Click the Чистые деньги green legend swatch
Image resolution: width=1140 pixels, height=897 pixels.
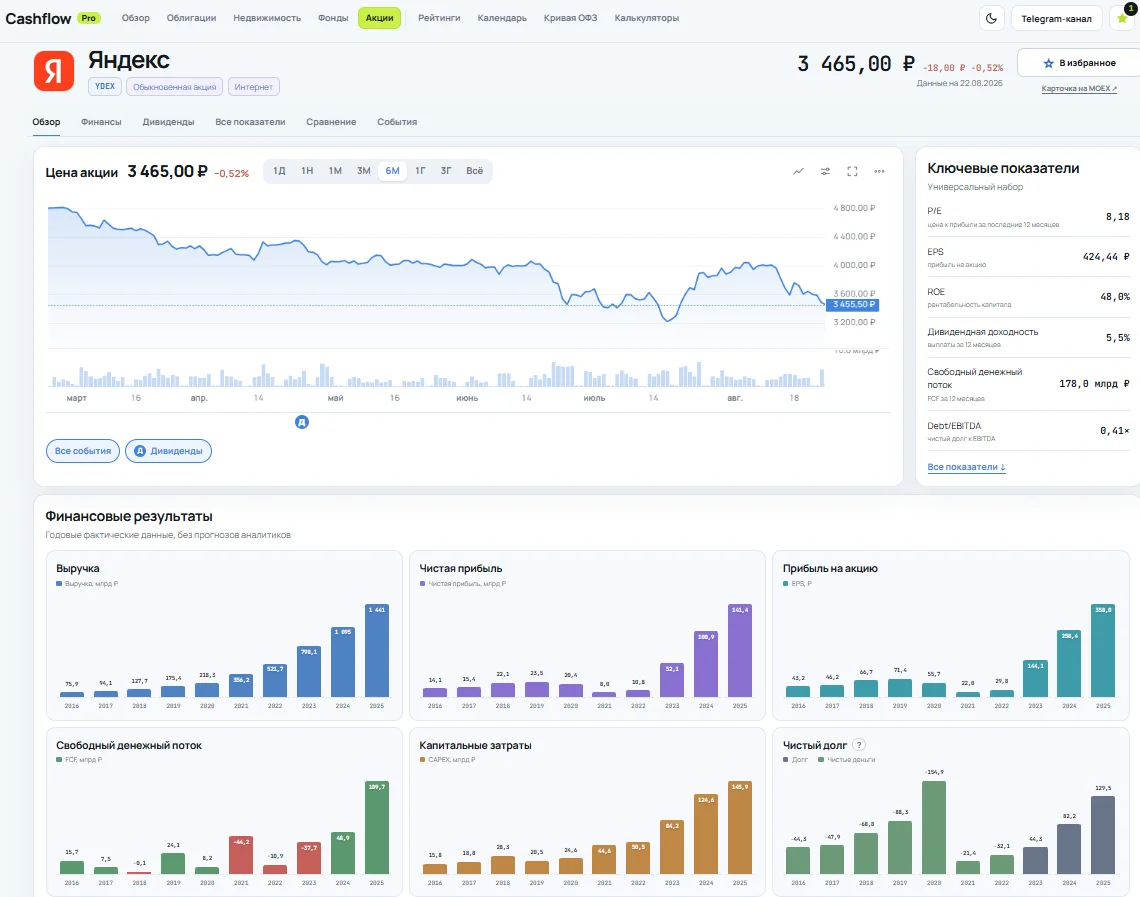pos(821,760)
